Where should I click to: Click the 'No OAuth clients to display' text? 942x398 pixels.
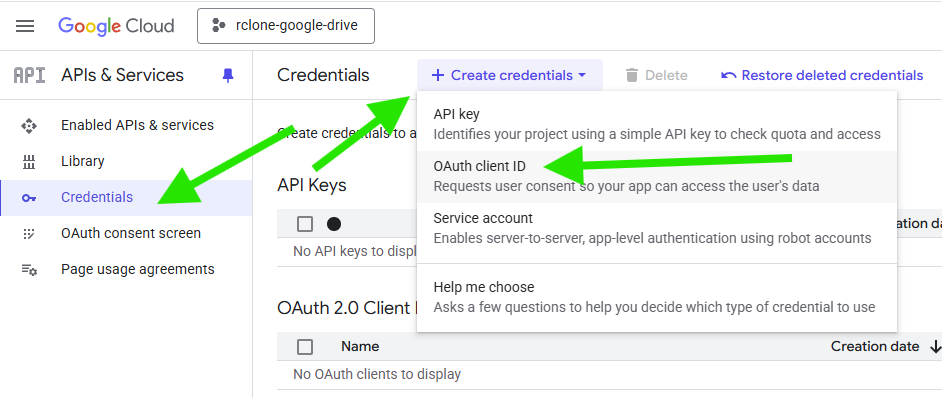point(377,374)
